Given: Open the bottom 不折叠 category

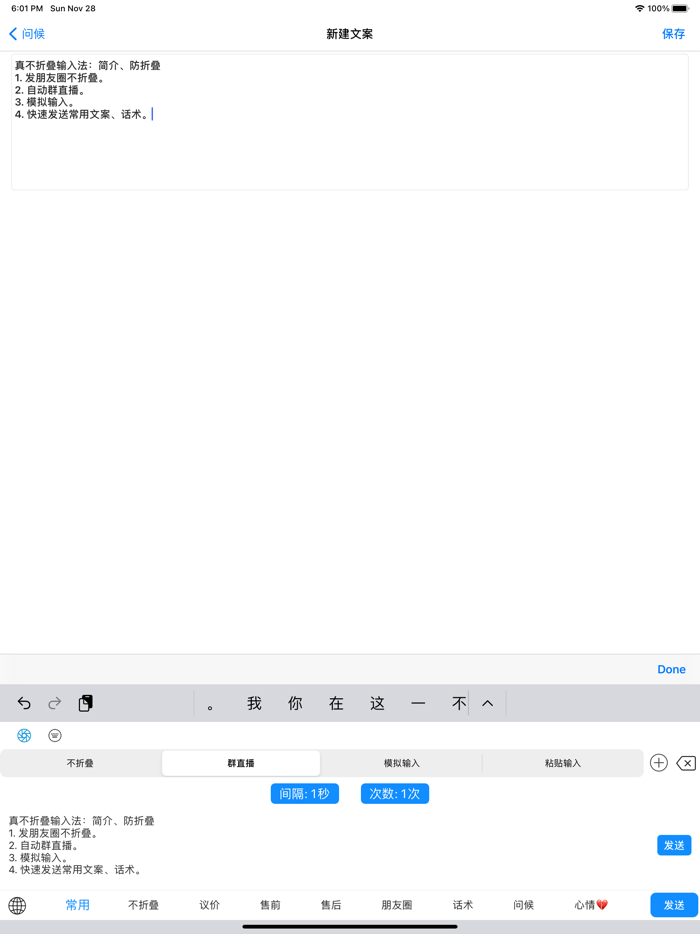Looking at the screenshot, I should (144, 905).
